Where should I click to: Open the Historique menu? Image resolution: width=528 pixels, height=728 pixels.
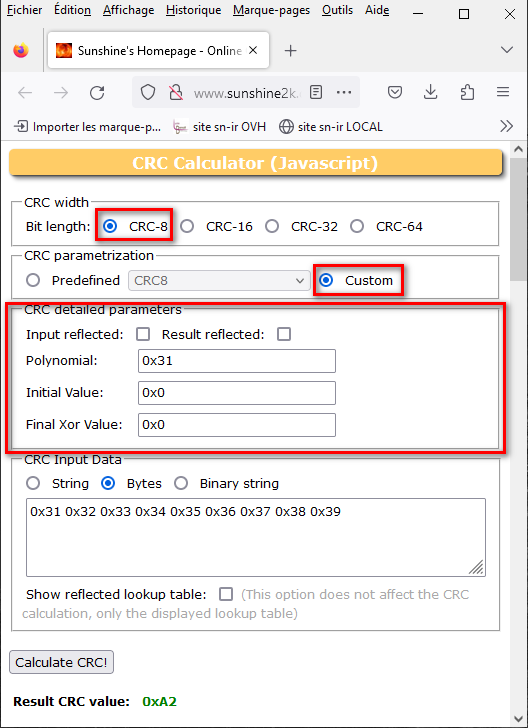click(x=194, y=10)
